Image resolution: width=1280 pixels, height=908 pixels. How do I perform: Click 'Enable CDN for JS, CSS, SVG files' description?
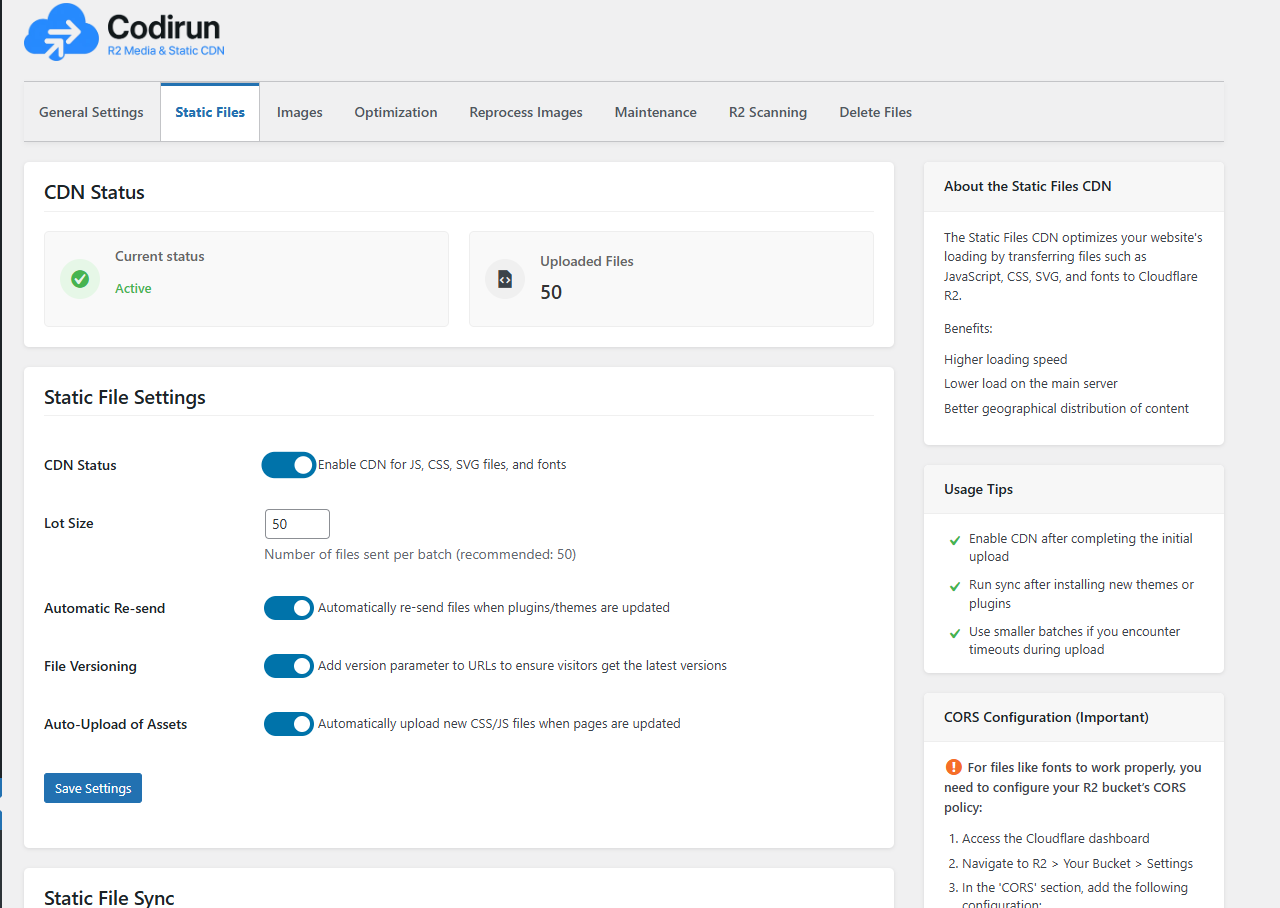442,465
